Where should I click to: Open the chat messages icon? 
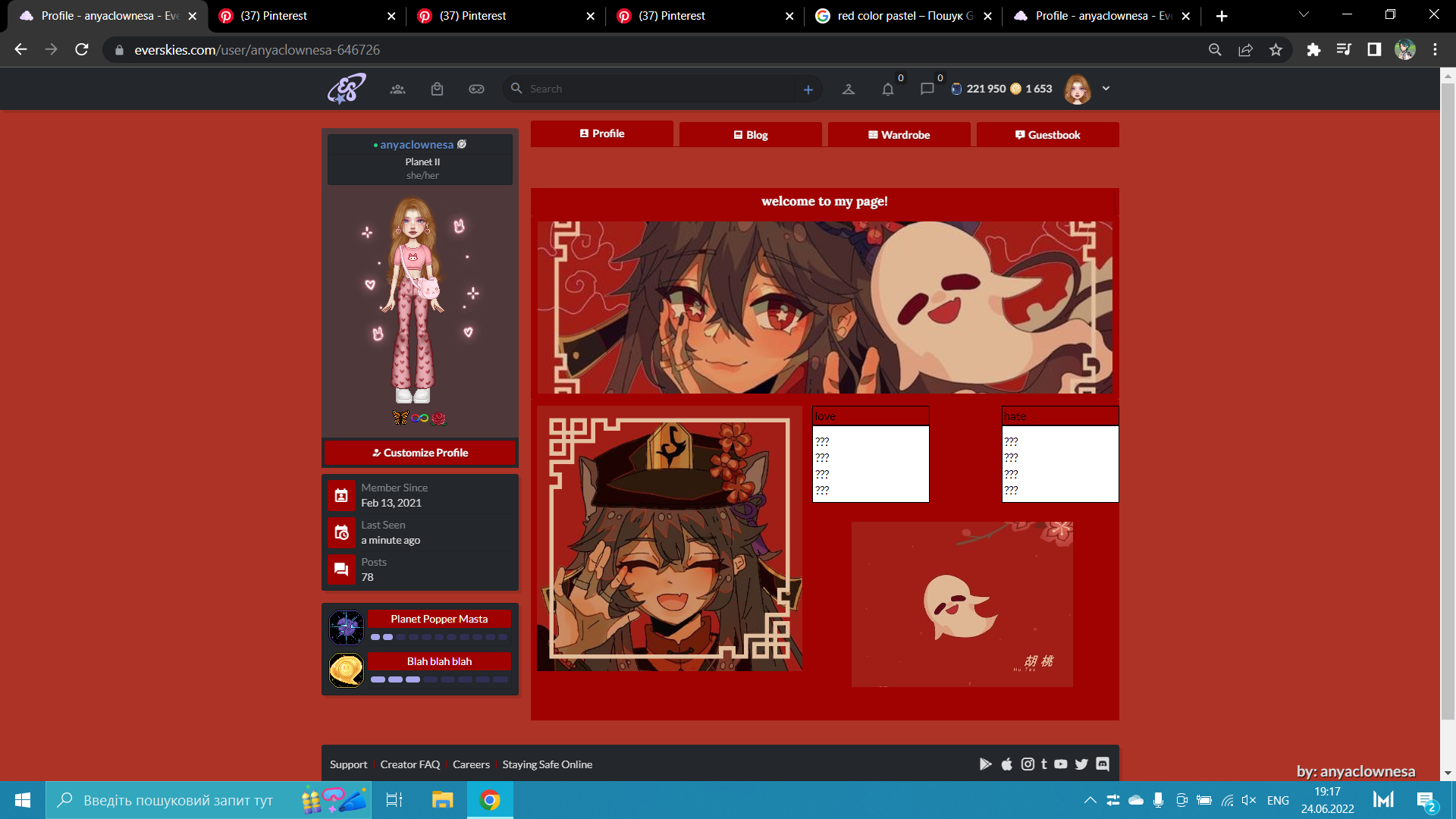[927, 89]
